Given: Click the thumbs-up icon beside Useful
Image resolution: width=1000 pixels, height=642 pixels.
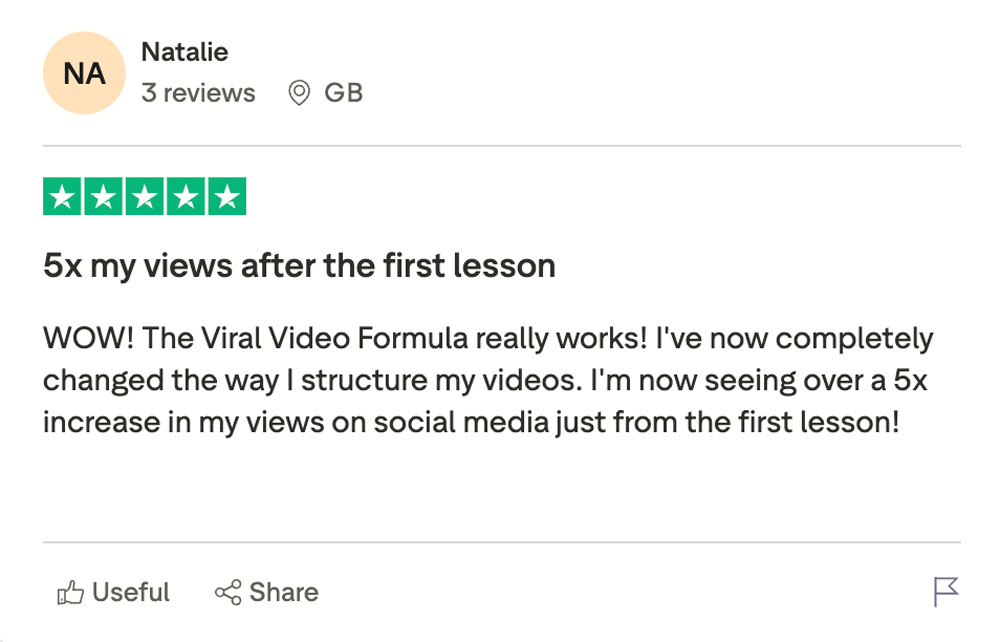Looking at the screenshot, I should [70, 593].
